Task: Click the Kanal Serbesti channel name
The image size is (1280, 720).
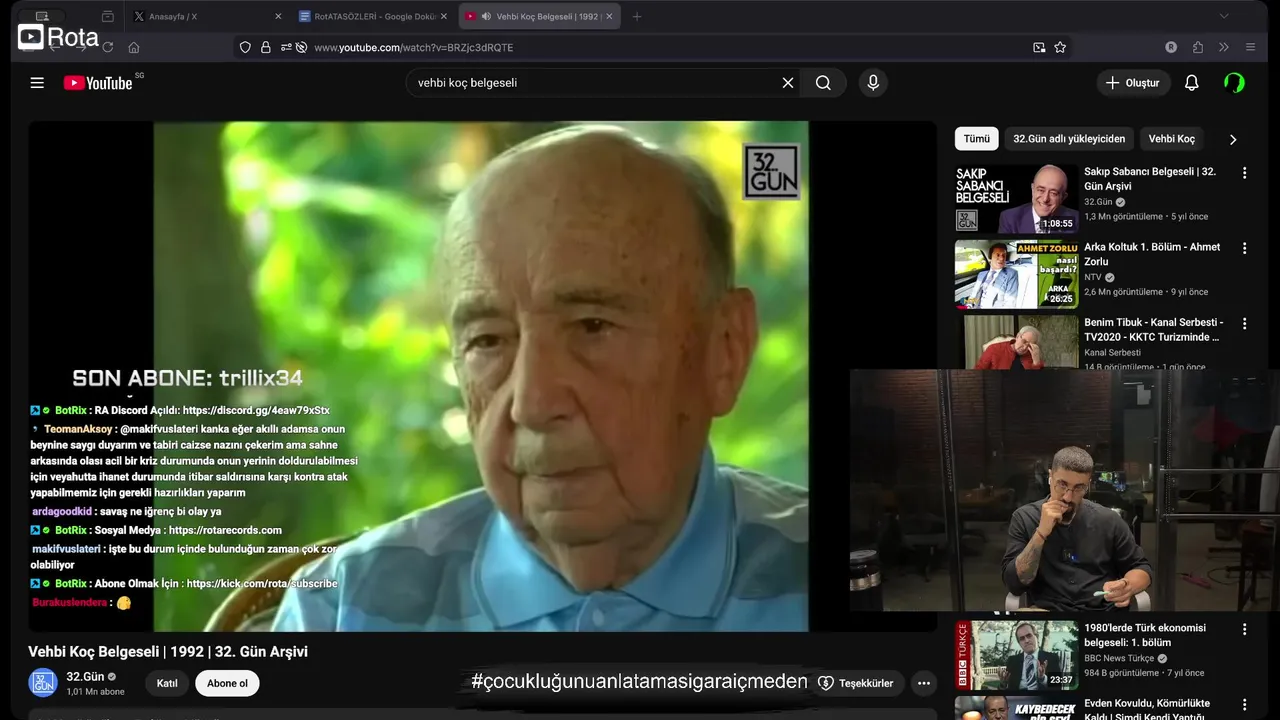Action: coord(1112,352)
